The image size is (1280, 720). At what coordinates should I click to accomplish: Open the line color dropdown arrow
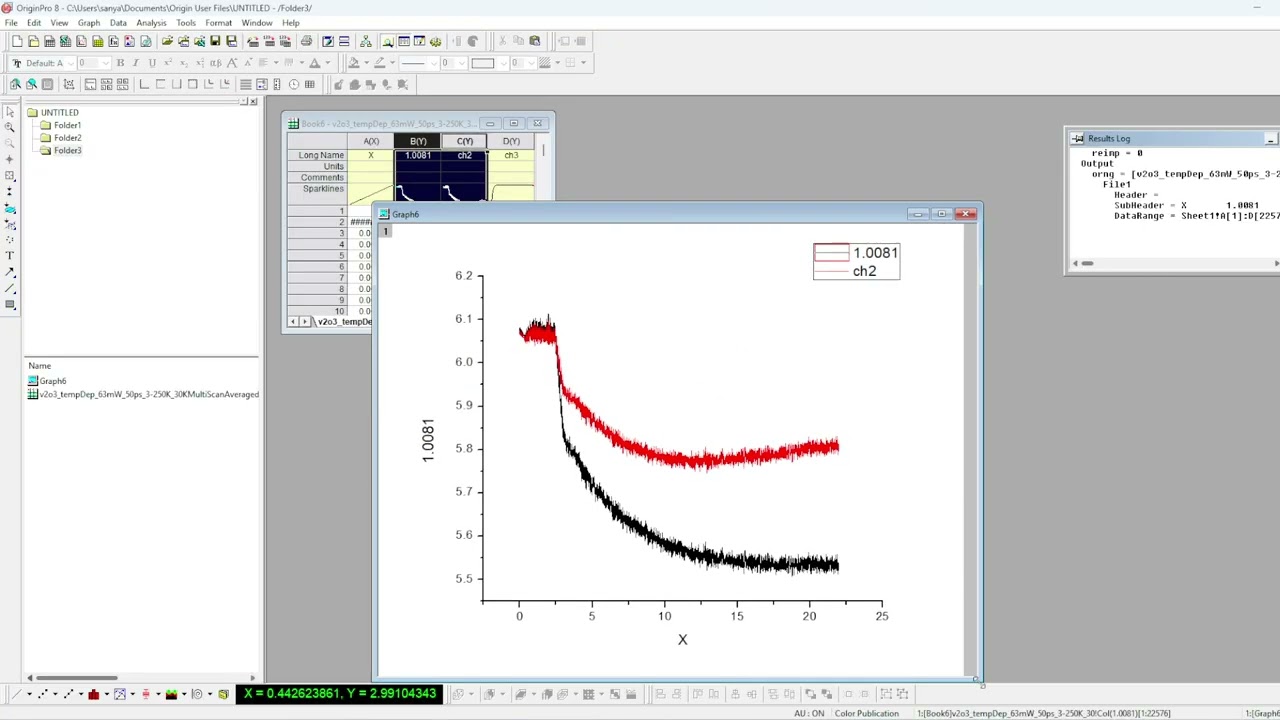tap(391, 63)
